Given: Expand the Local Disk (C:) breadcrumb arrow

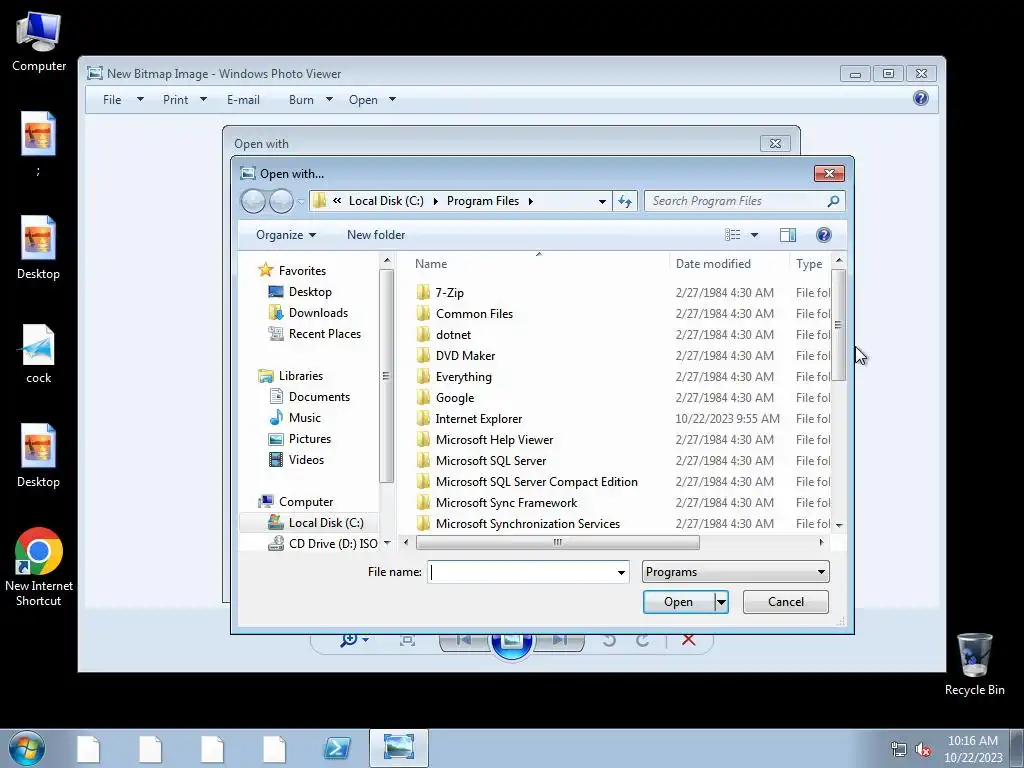Looking at the screenshot, I should [x=436, y=201].
